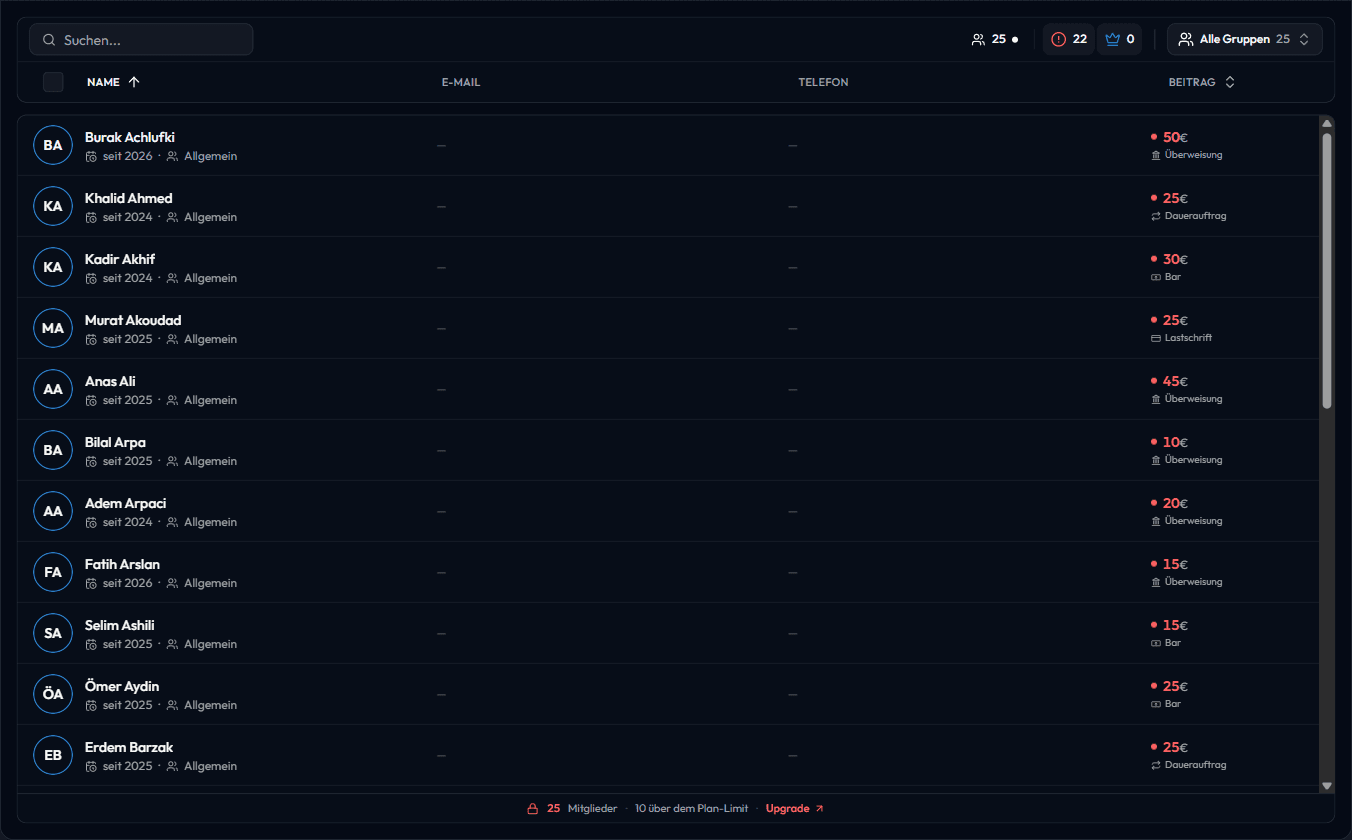Click Allgemein group label in Kadir Akhif row
The image size is (1352, 840).
point(210,278)
